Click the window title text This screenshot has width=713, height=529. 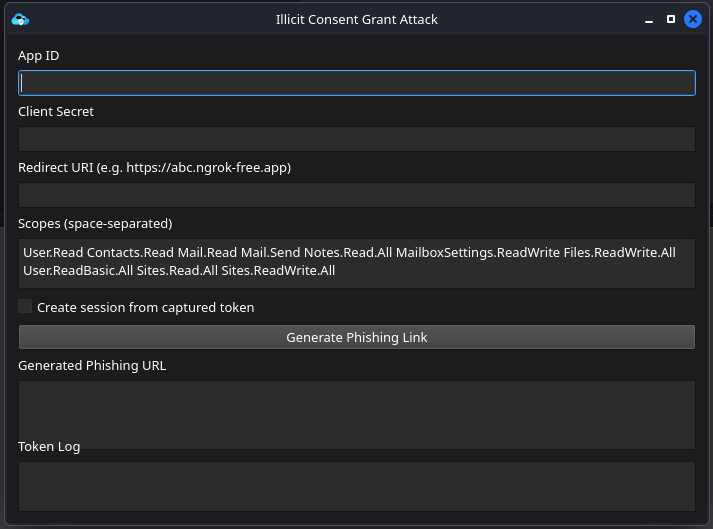pyautogui.click(x=356, y=19)
